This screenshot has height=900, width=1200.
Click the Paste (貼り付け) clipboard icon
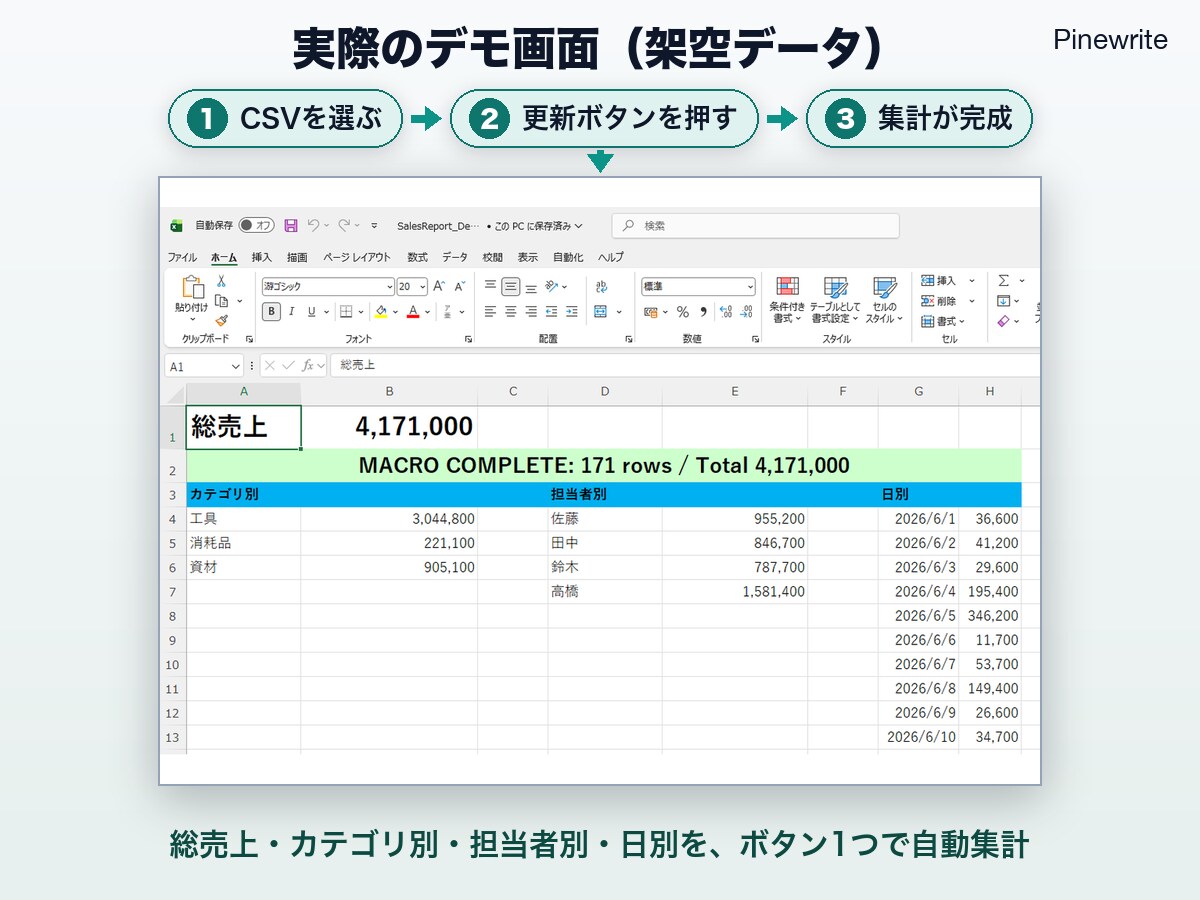(x=192, y=288)
